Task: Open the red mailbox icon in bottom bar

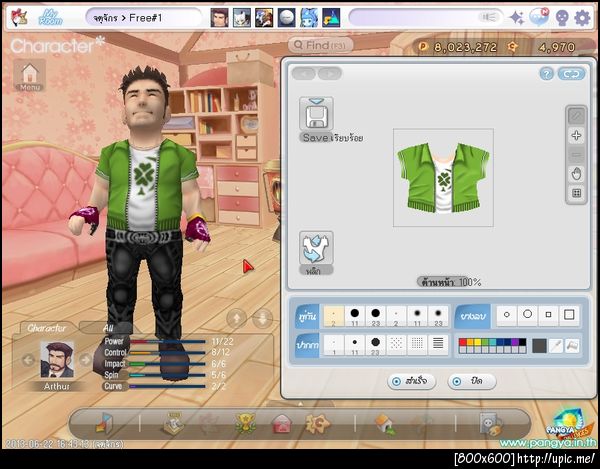Action: (x=281, y=424)
